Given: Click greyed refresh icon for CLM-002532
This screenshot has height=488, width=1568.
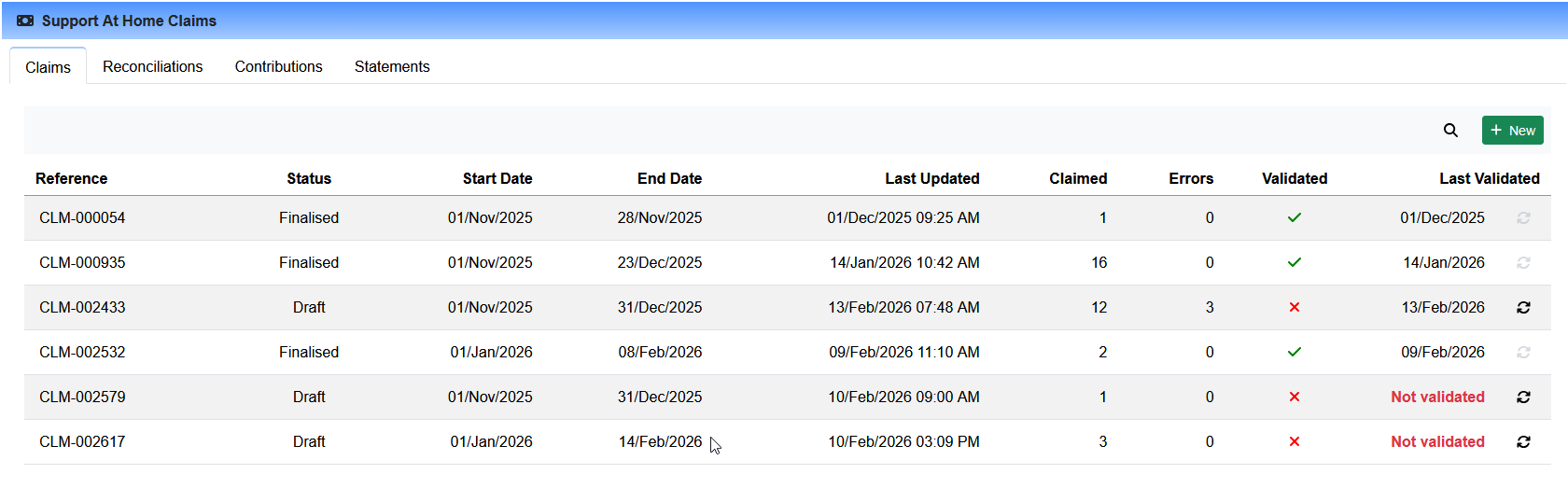Looking at the screenshot, I should (x=1523, y=353).
